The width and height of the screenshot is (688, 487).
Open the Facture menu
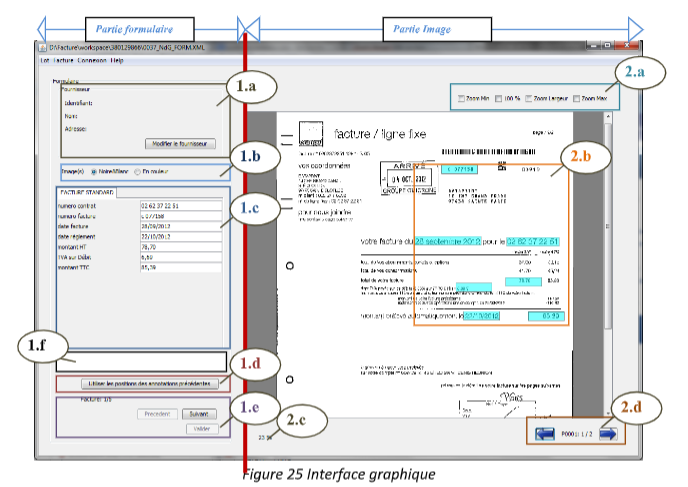[64, 61]
